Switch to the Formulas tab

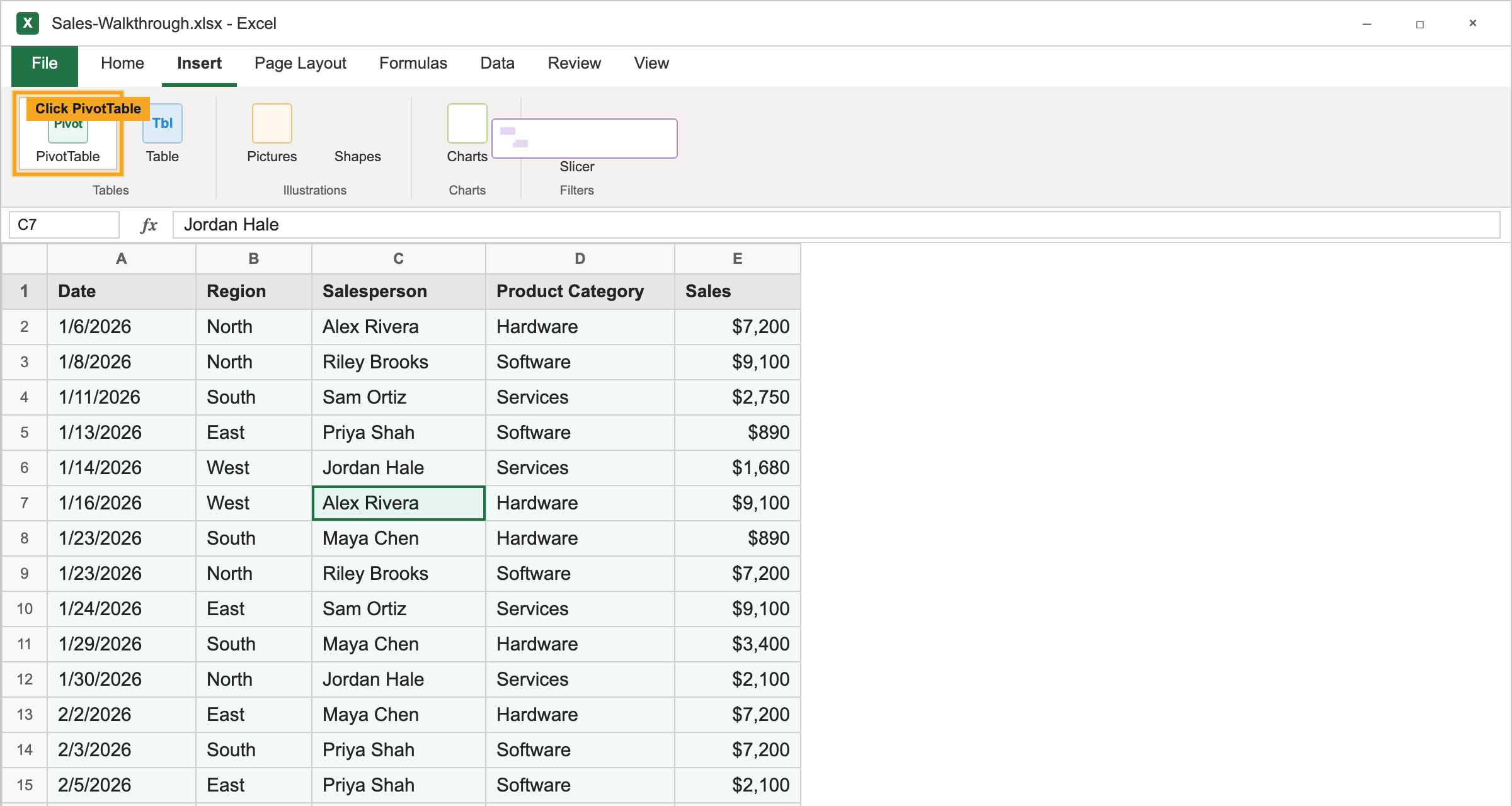pyautogui.click(x=413, y=64)
